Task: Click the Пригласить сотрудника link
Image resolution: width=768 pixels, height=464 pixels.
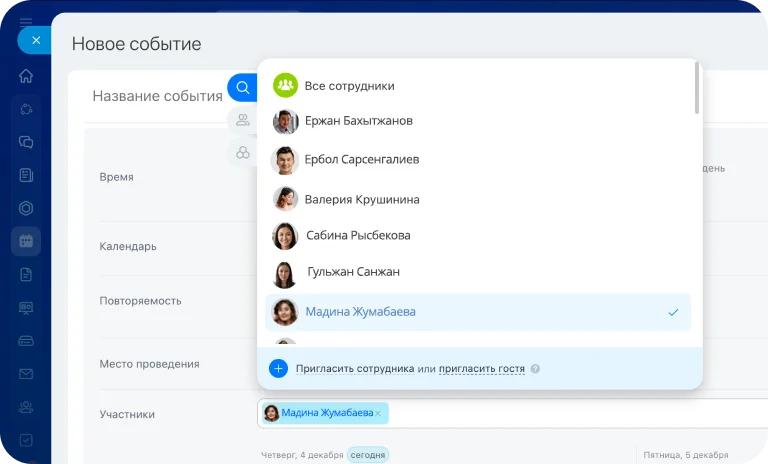Action: point(355,369)
